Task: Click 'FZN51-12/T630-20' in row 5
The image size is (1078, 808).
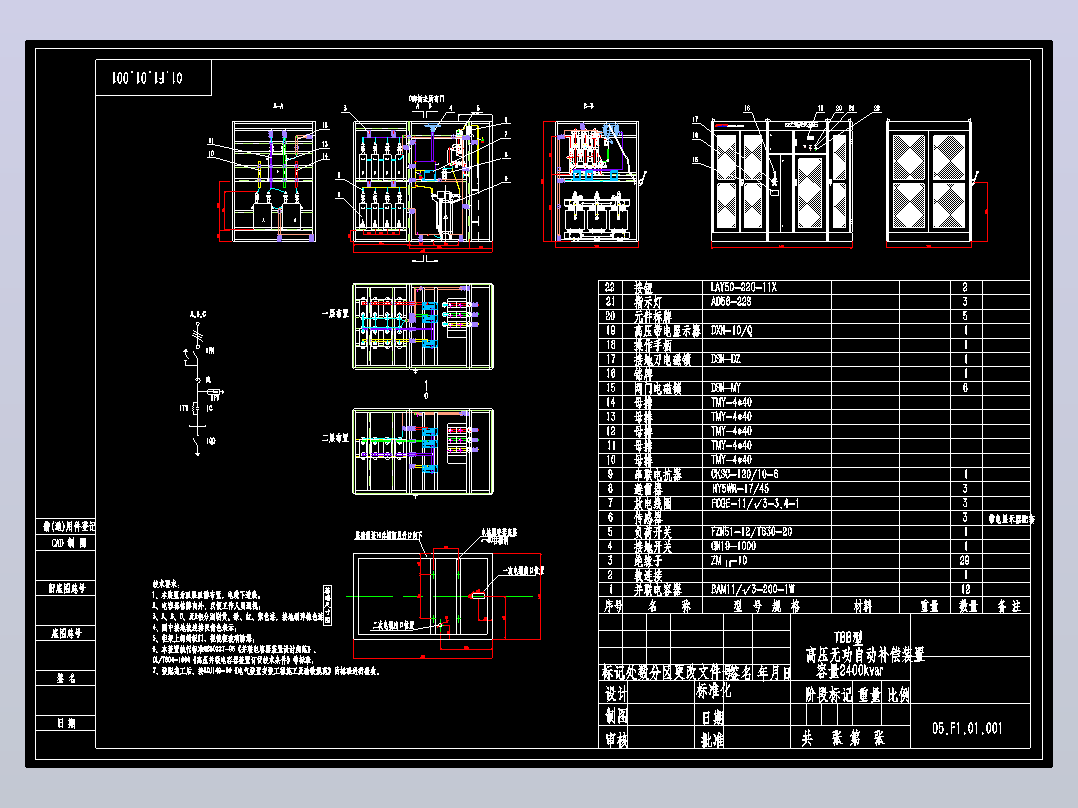Action: coord(751,532)
